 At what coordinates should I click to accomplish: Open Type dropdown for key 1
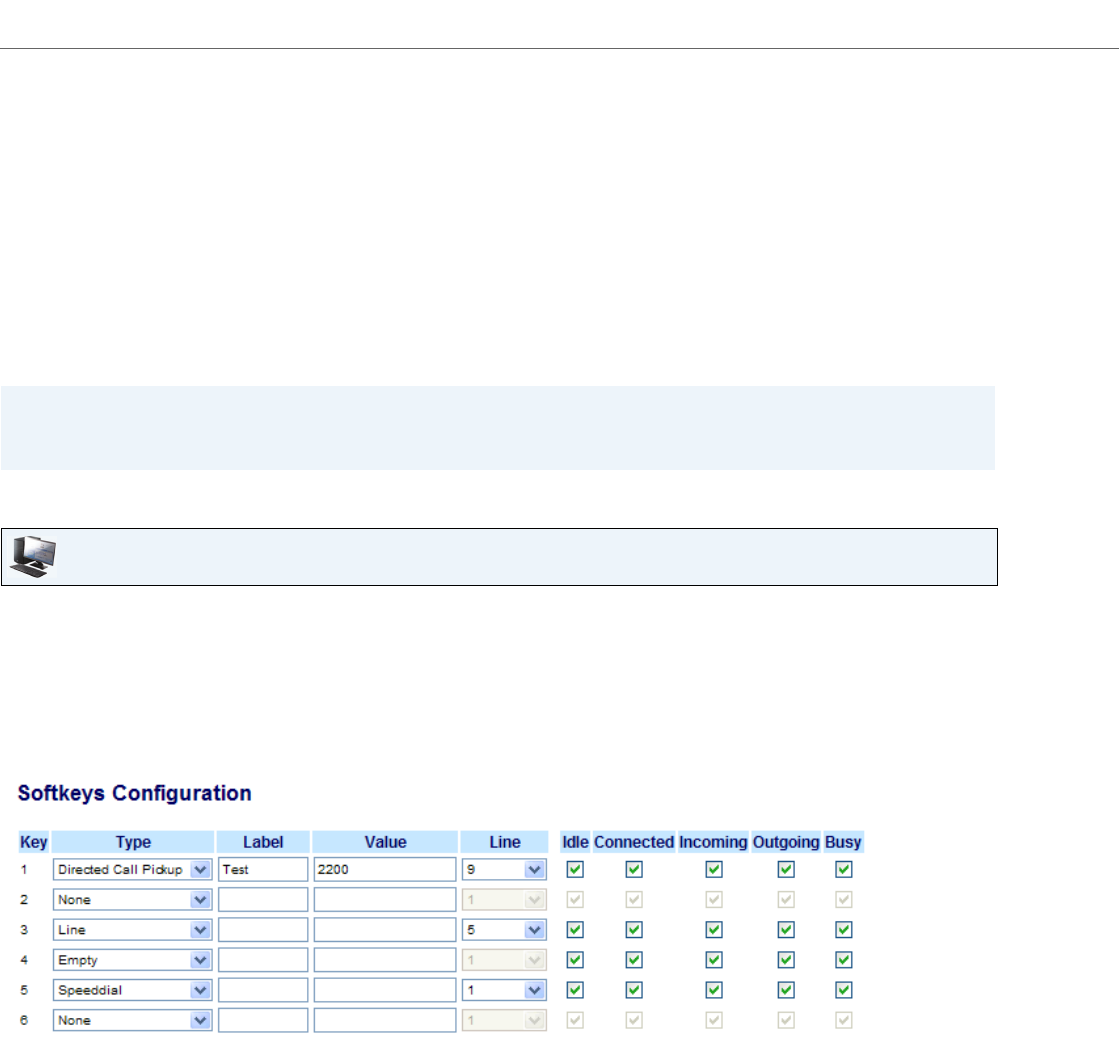pyautogui.click(x=132, y=870)
